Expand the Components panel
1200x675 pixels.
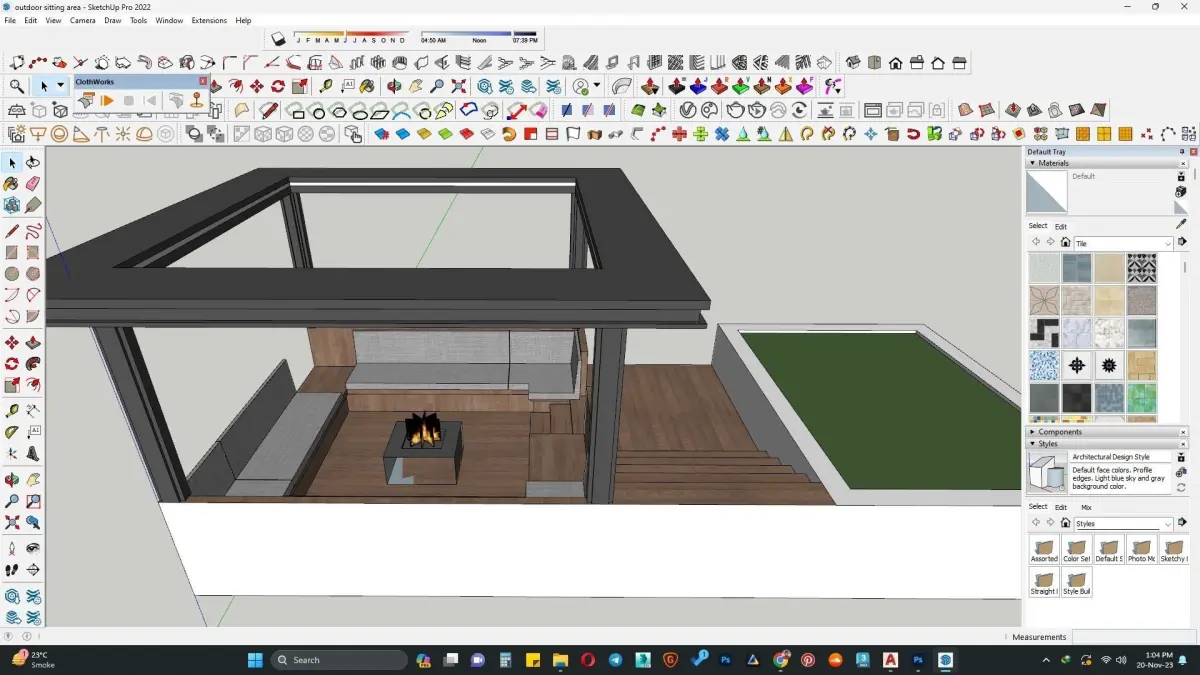(x=1033, y=432)
